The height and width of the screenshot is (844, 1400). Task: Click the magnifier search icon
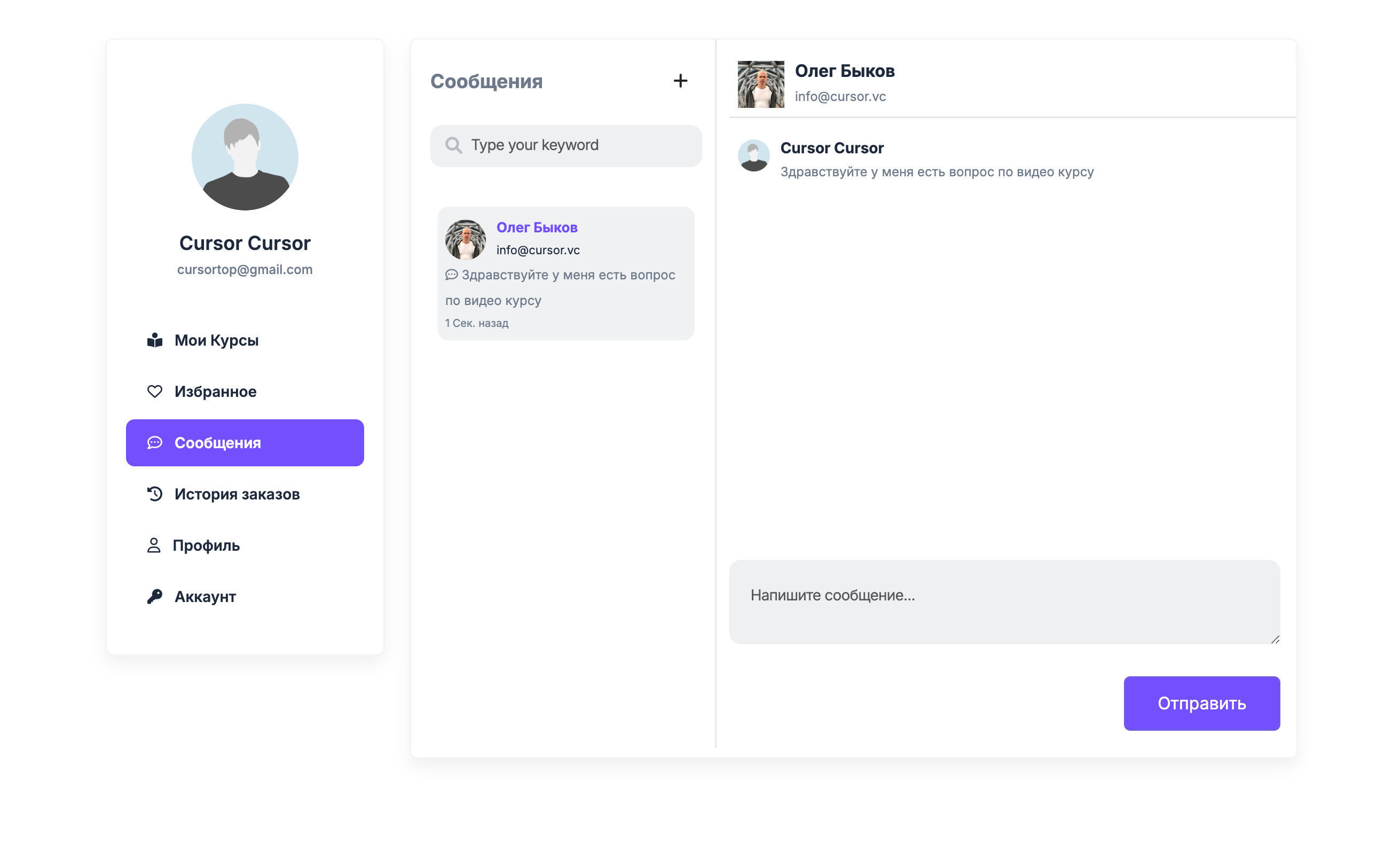click(x=453, y=145)
